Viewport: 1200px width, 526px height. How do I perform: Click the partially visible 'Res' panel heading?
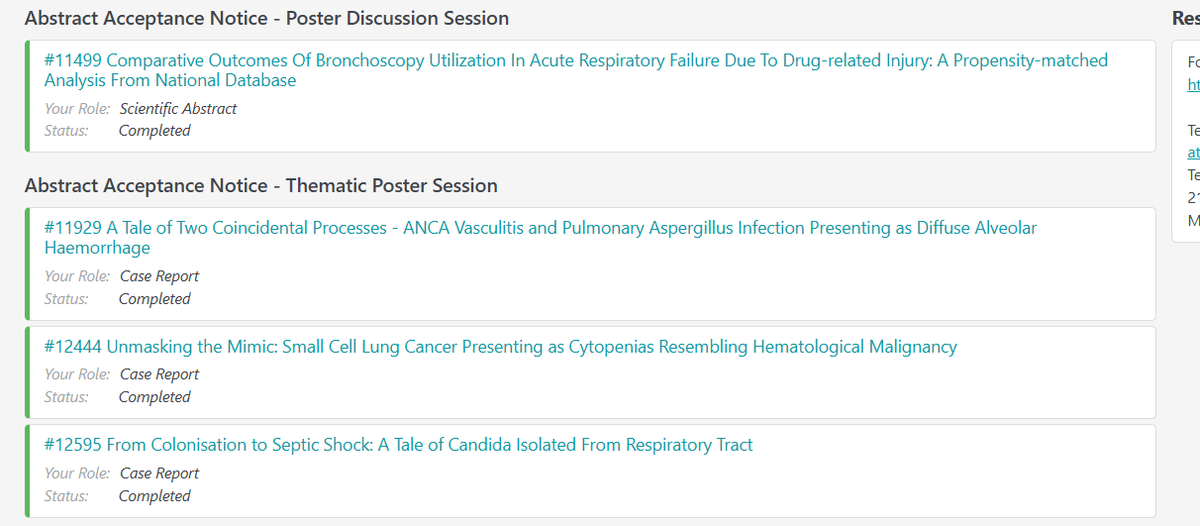[x=1185, y=18]
